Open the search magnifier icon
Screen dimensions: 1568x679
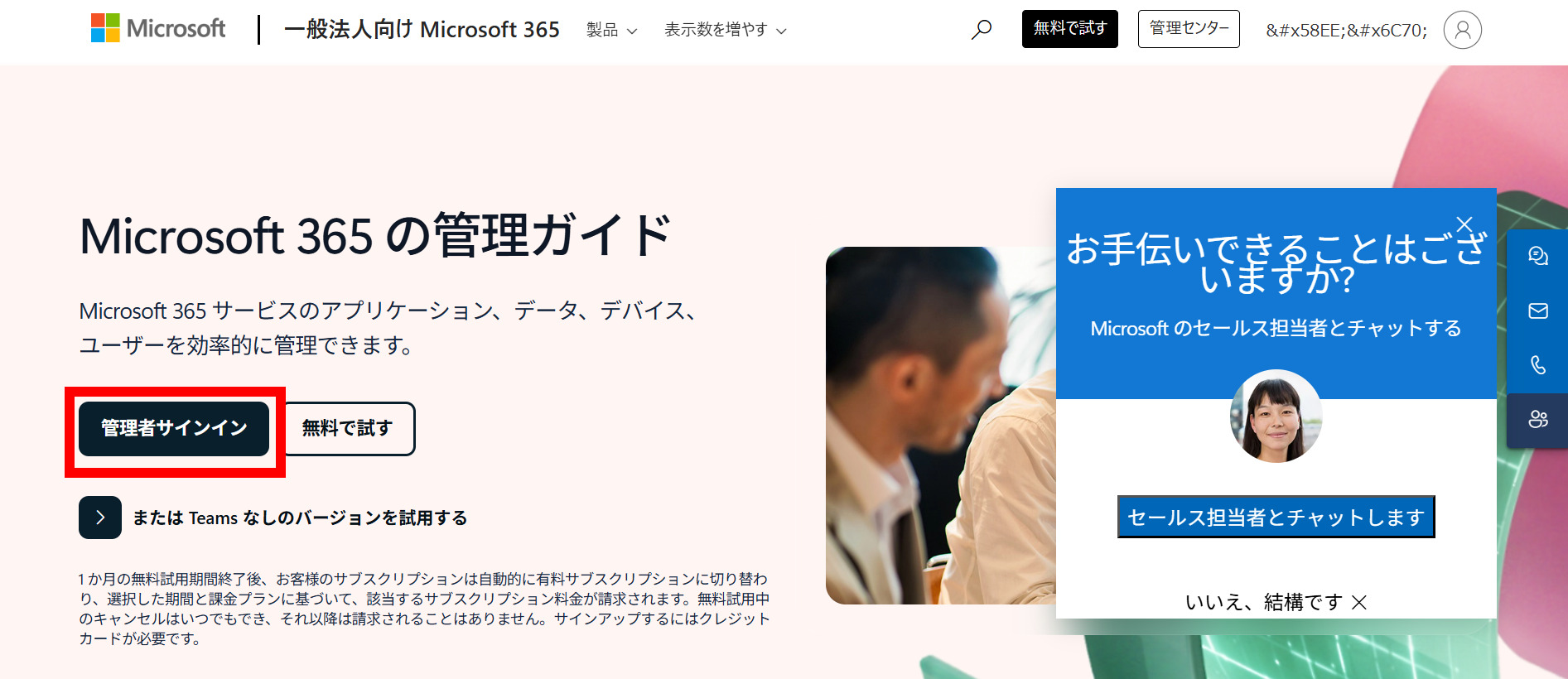(x=982, y=30)
